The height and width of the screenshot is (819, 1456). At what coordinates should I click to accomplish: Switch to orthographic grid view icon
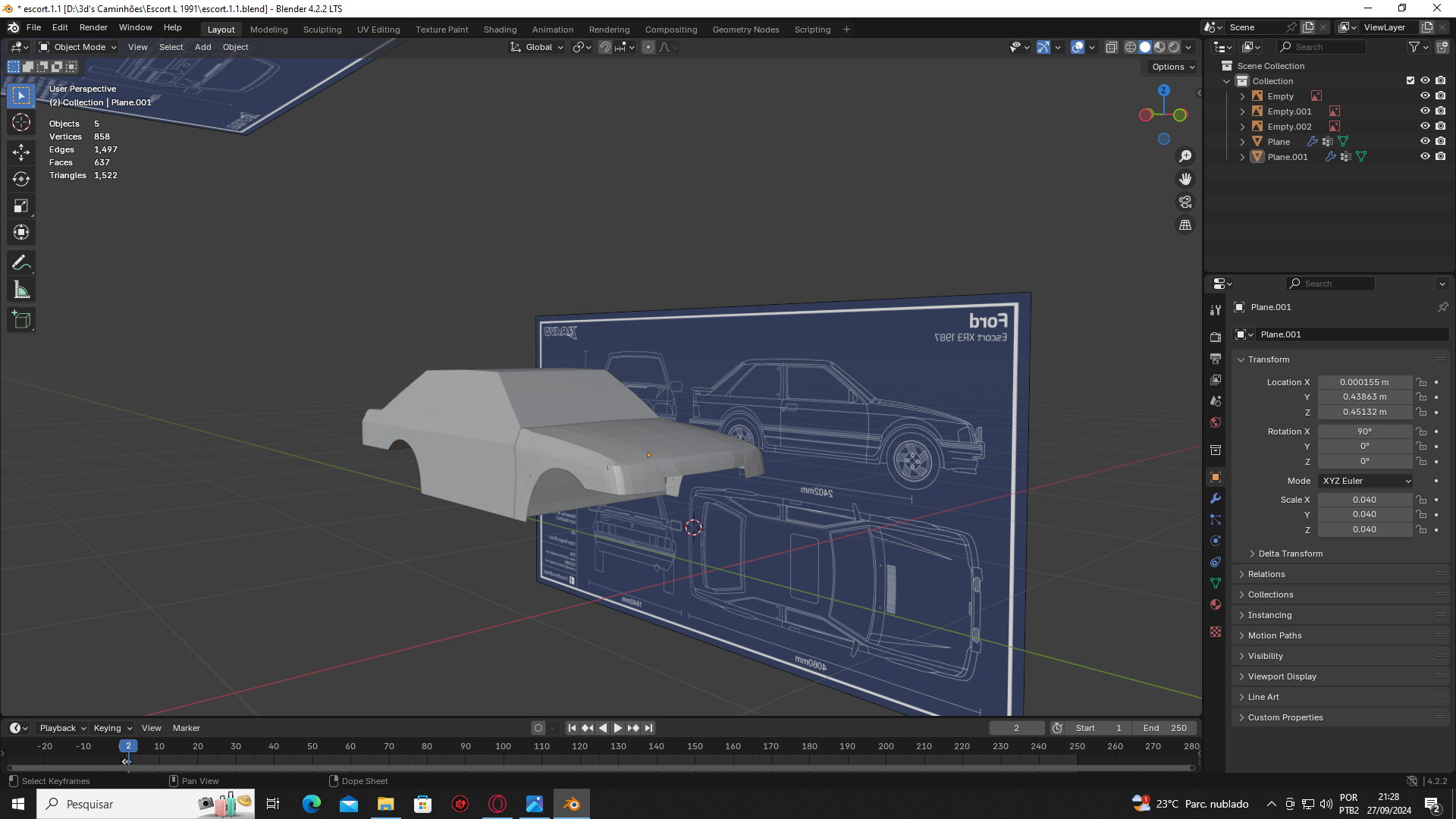coord(1185,225)
